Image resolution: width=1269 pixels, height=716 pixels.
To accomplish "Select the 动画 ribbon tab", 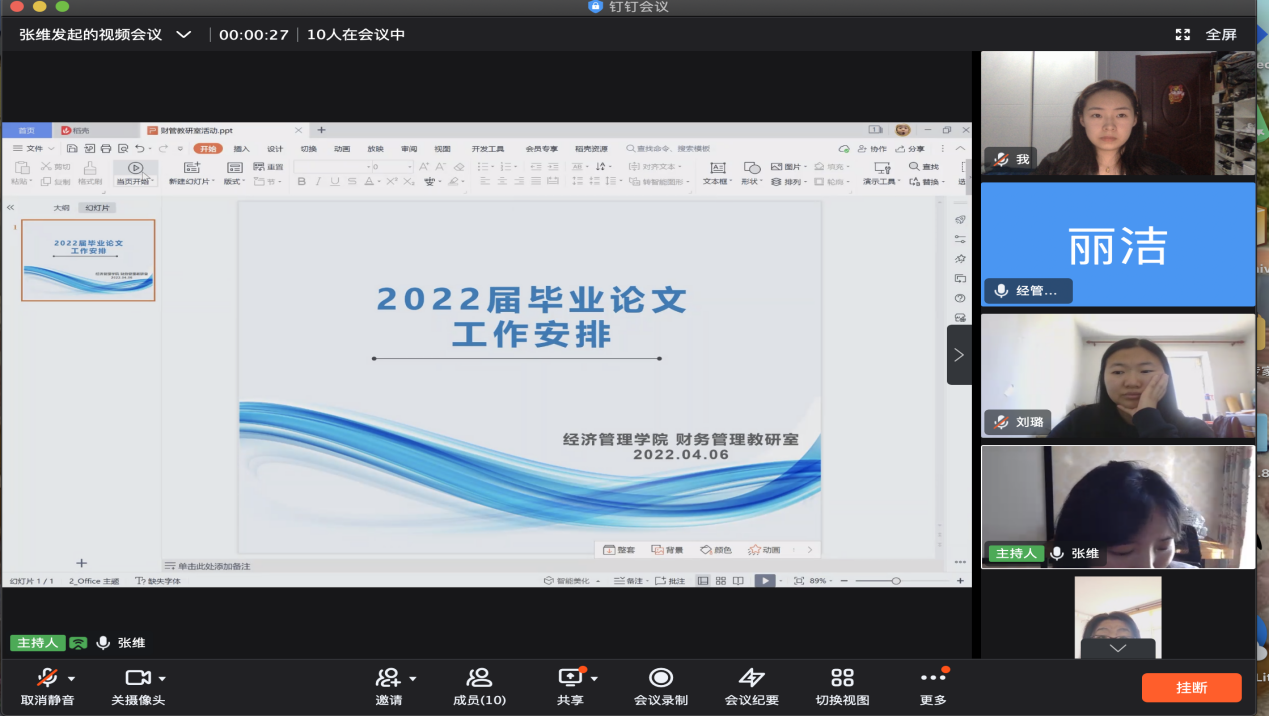I will click(342, 148).
